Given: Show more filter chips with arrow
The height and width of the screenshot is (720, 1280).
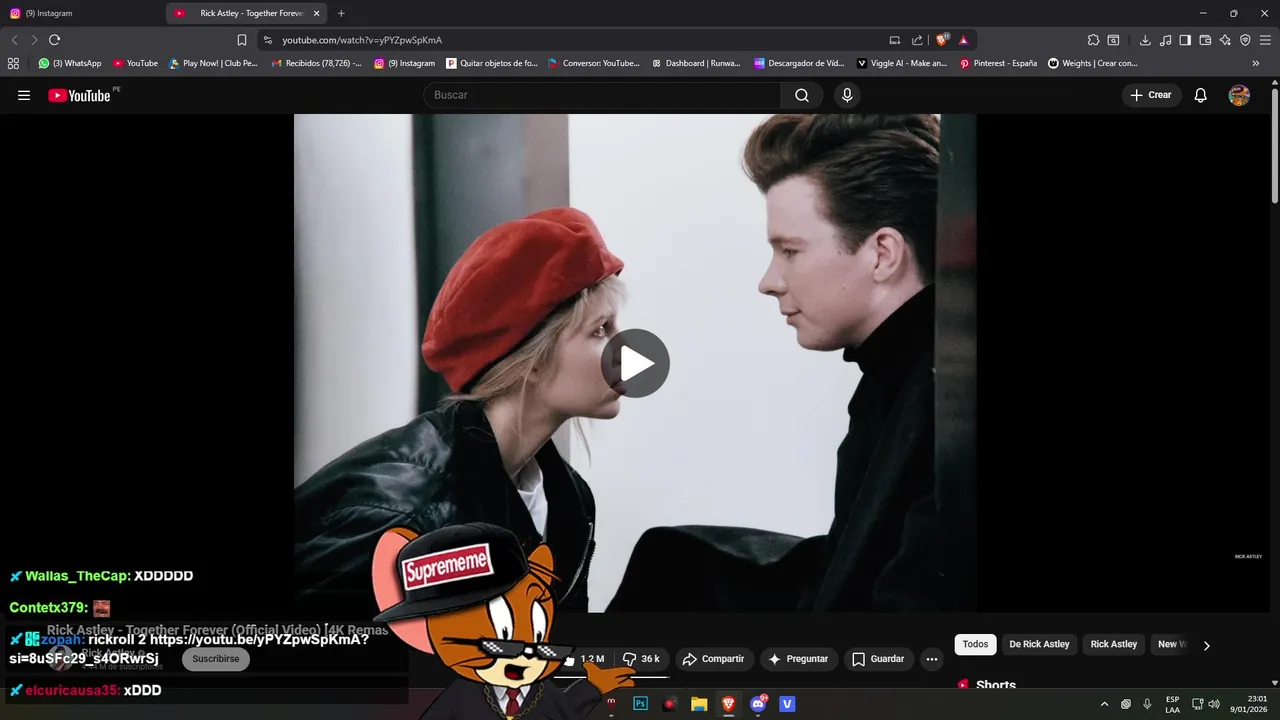Looking at the screenshot, I should point(1206,645).
